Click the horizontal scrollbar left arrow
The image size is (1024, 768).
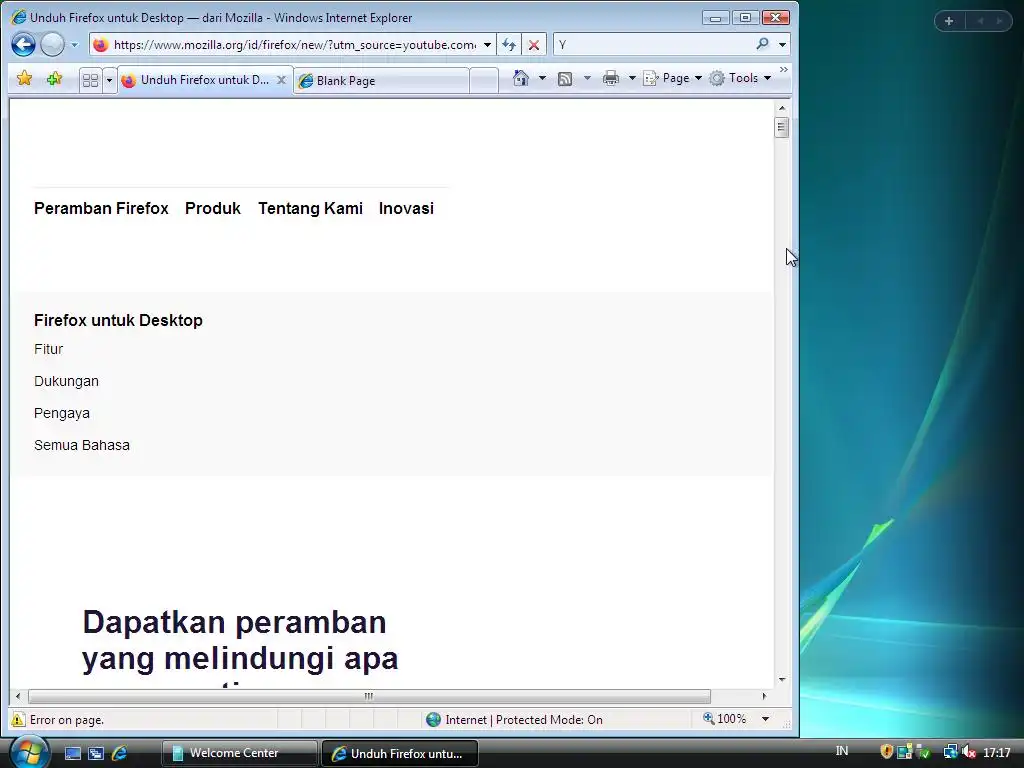[x=18, y=696]
